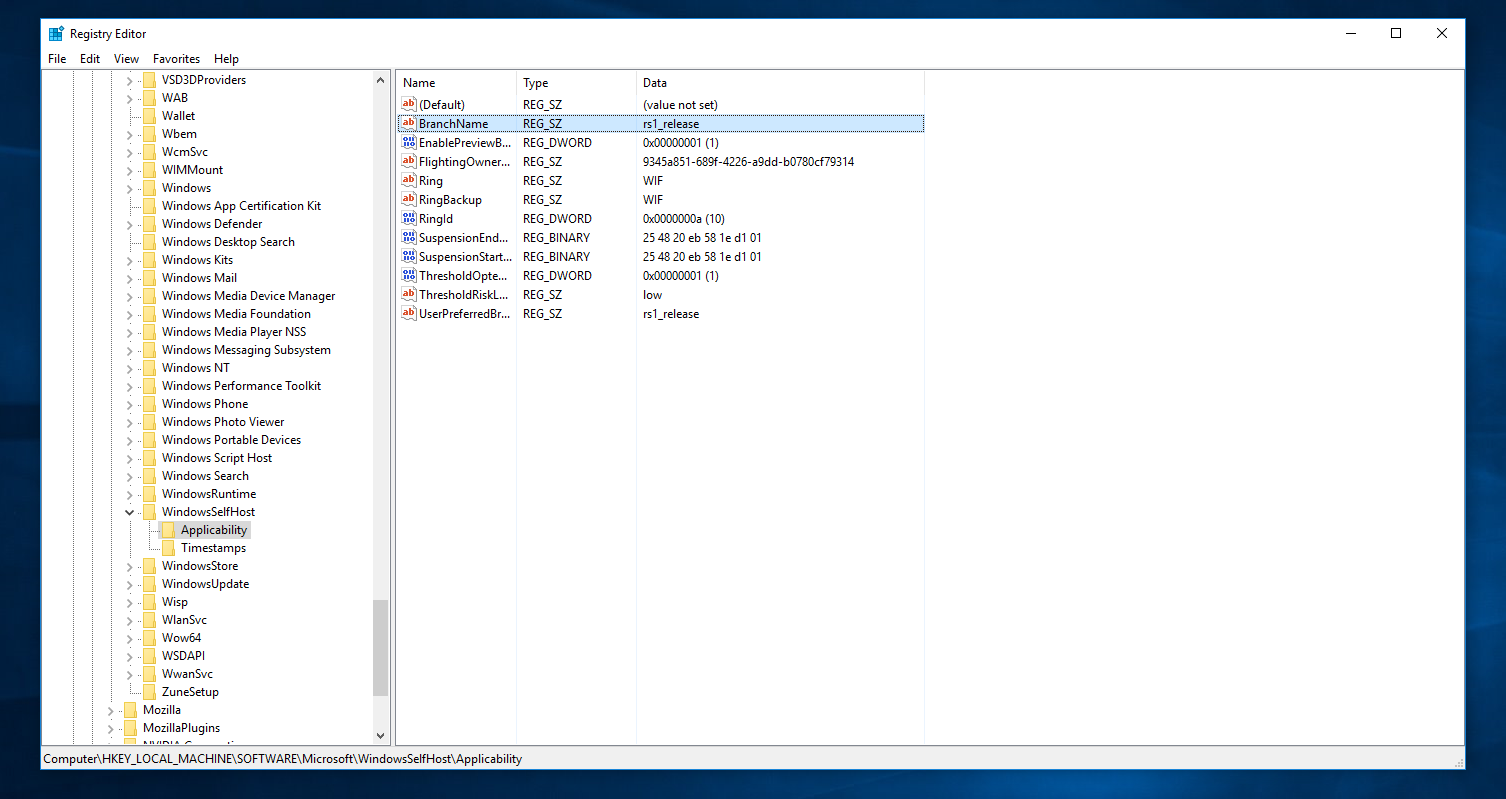Screen dimensions: 1506x799
Task: Click the 'low' data value
Action: coord(652,295)
